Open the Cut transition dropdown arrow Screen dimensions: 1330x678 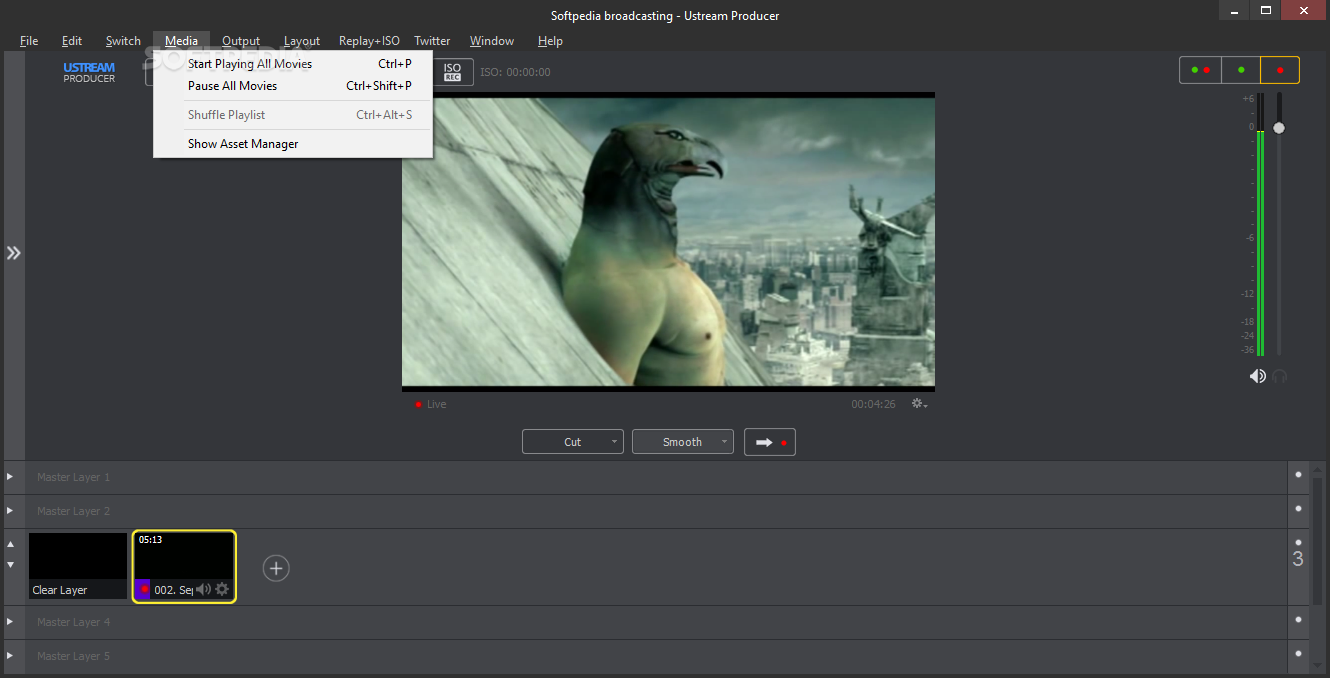tap(614, 442)
